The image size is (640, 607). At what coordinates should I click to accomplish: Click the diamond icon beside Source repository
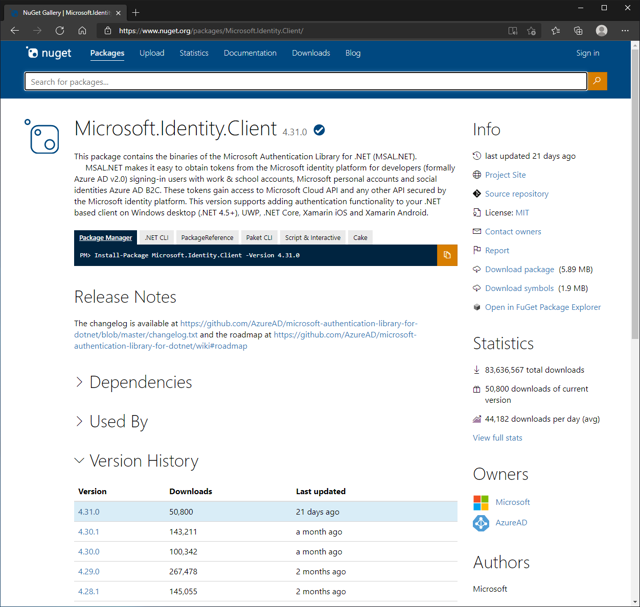(477, 193)
